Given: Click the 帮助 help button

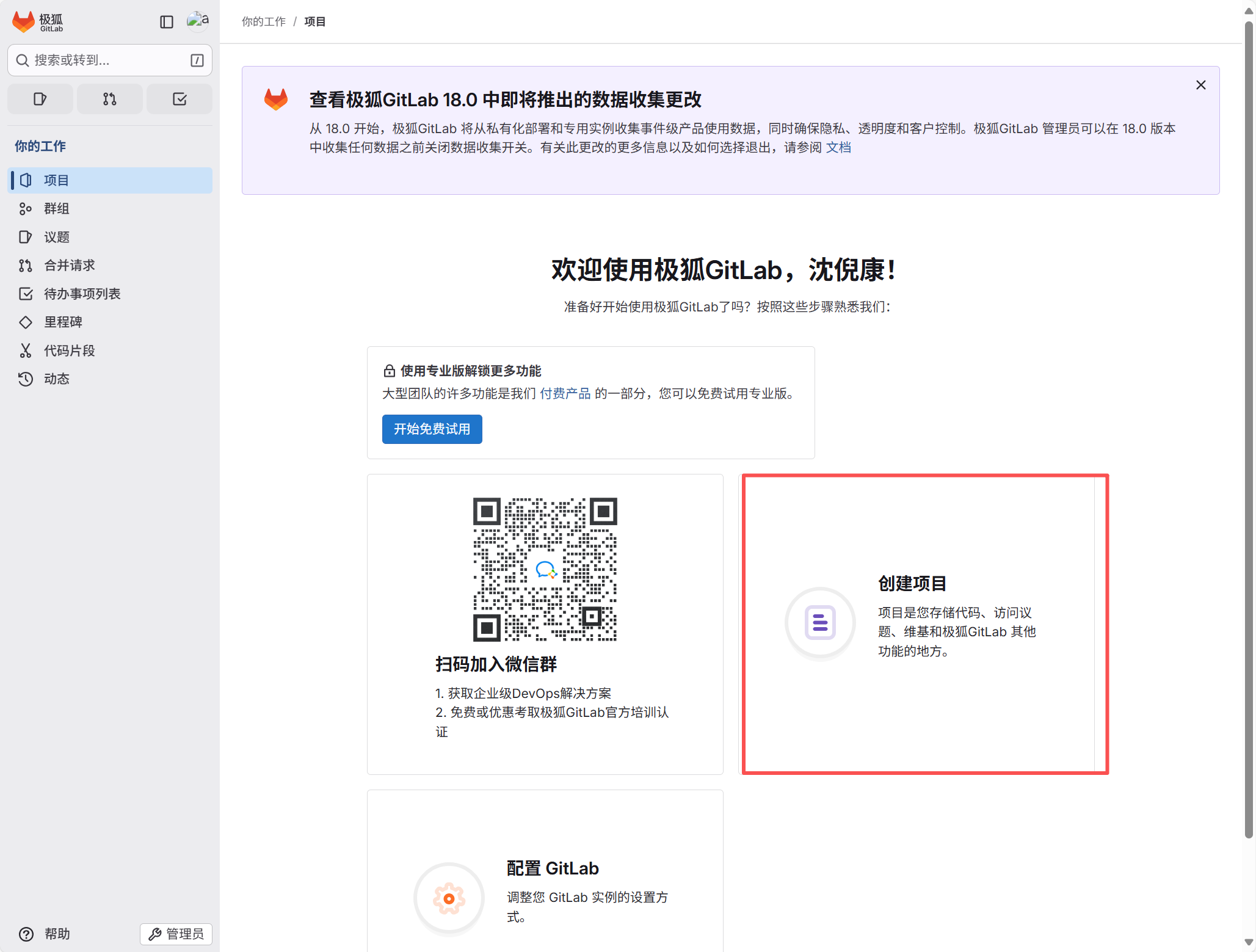Looking at the screenshot, I should (x=44, y=934).
